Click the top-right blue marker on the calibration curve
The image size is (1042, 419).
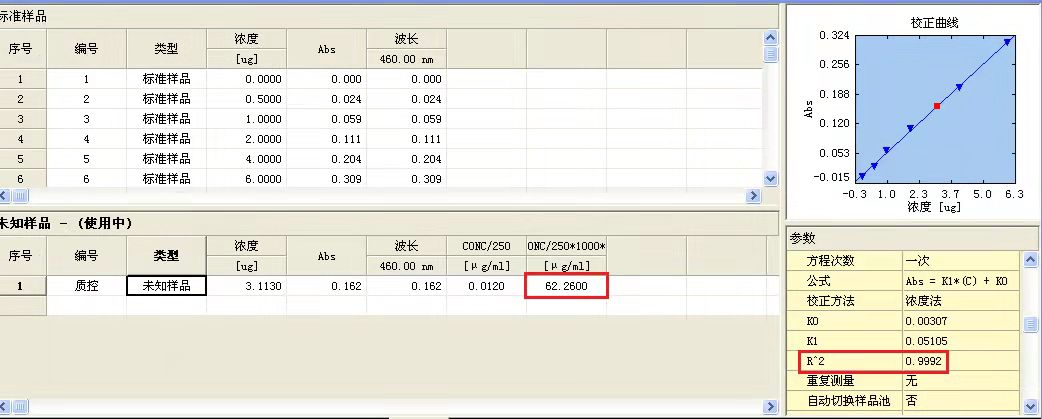1007,42
